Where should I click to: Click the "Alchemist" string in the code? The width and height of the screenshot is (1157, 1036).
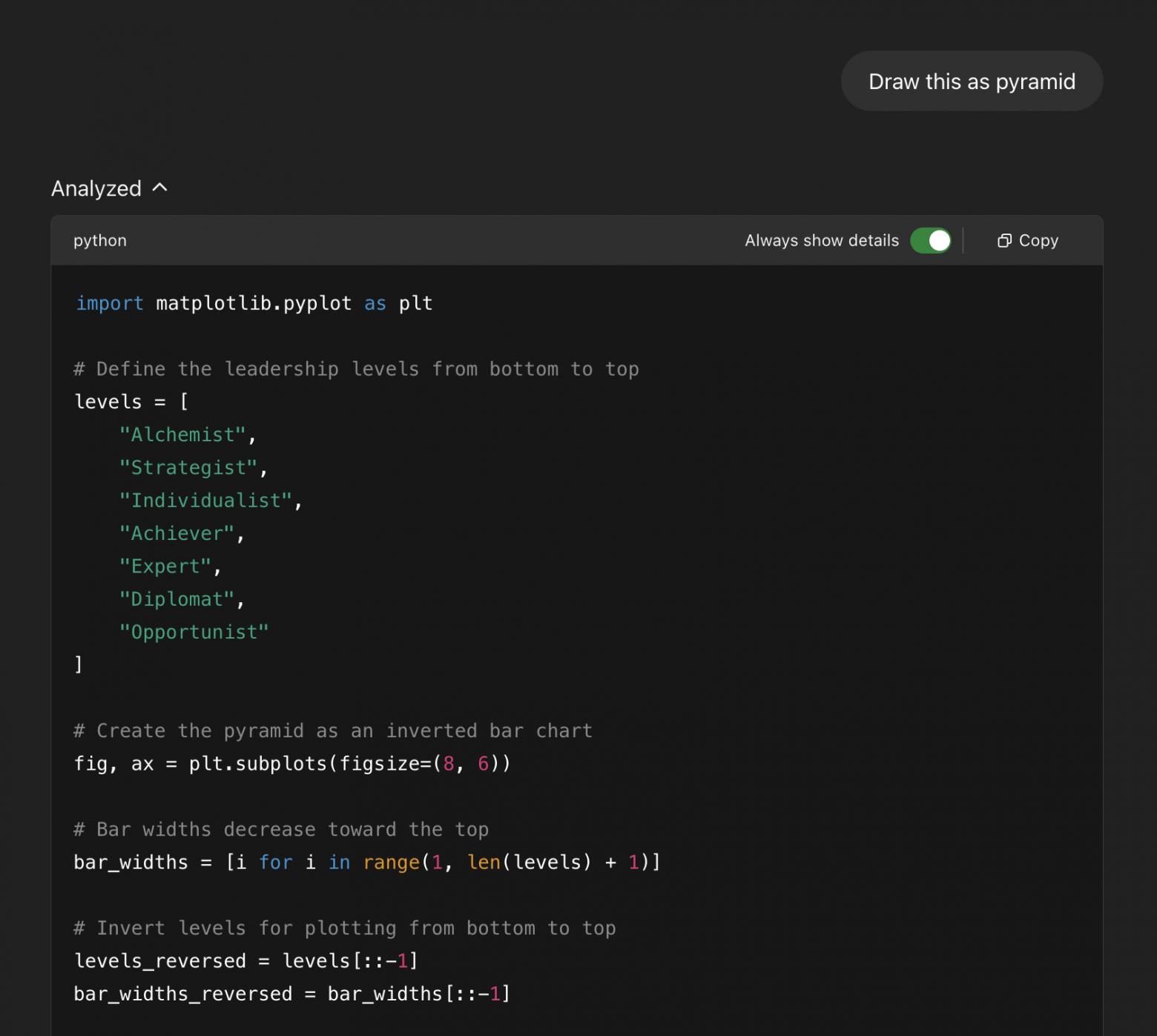[182, 435]
